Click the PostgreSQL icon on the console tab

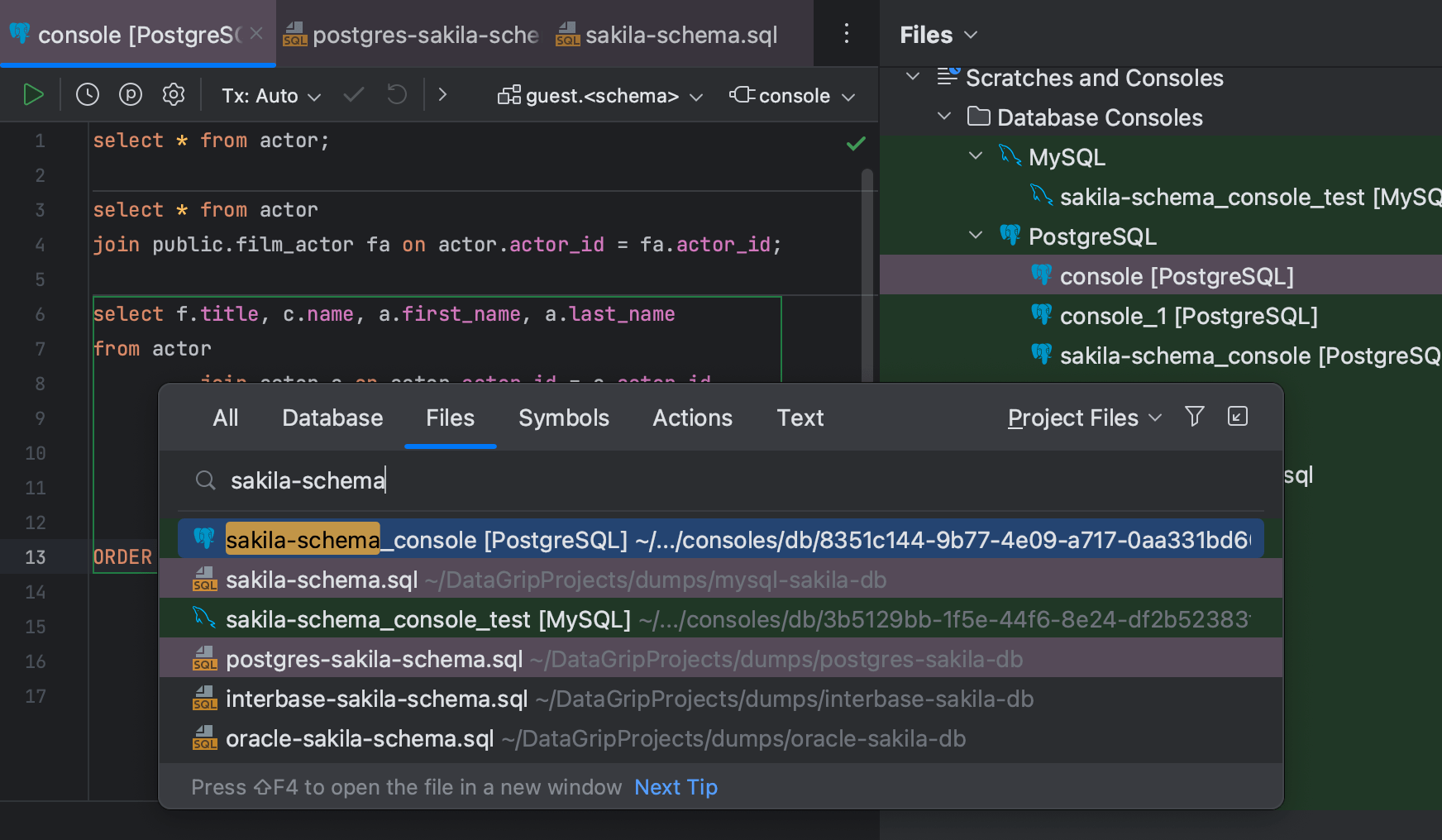[19, 34]
